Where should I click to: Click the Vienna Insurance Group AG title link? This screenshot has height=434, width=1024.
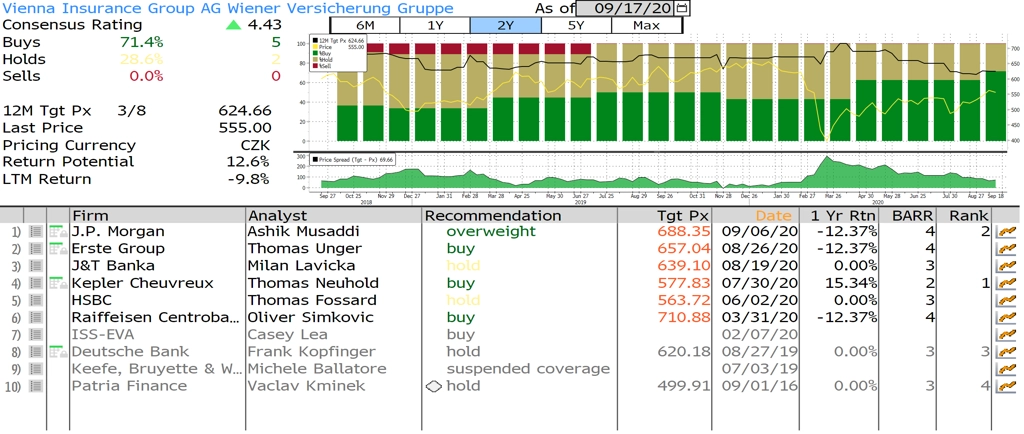(227, 8)
